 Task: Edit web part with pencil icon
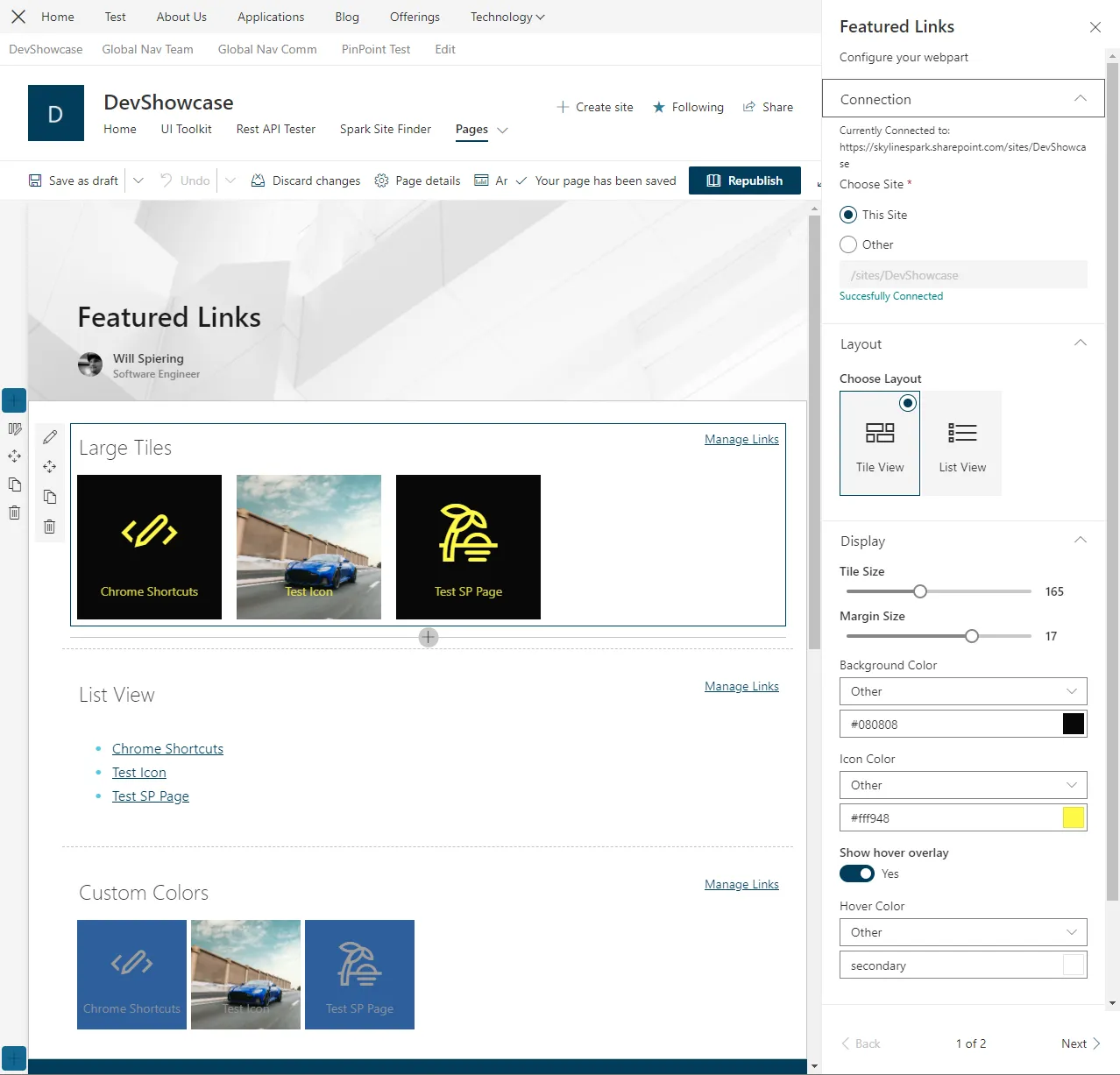pyautogui.click(x=50, y=437)
